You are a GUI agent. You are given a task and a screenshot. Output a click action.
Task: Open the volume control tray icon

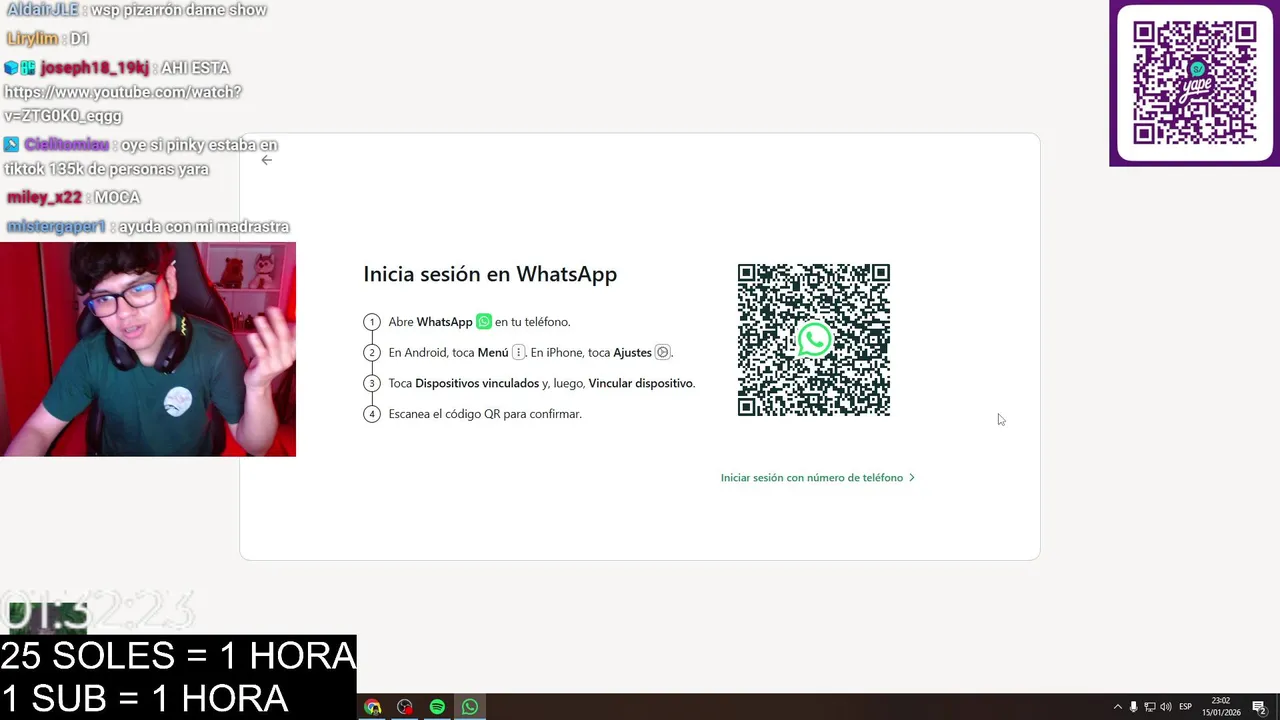pyautogui.click(x=1165, y=707)
